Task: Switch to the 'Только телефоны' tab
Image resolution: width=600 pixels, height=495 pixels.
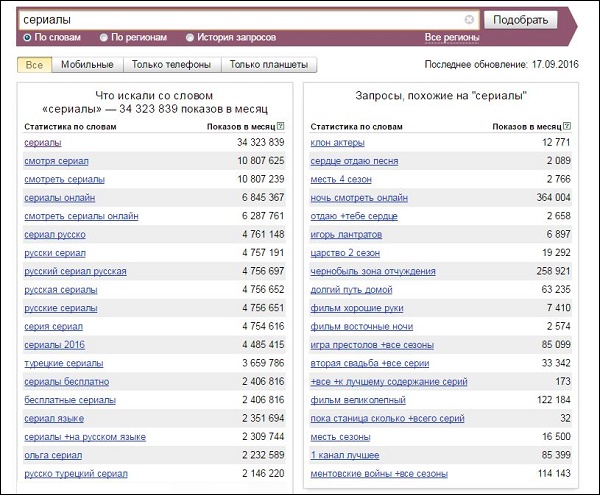Action: pyautogui.click(x=172, y=65)
